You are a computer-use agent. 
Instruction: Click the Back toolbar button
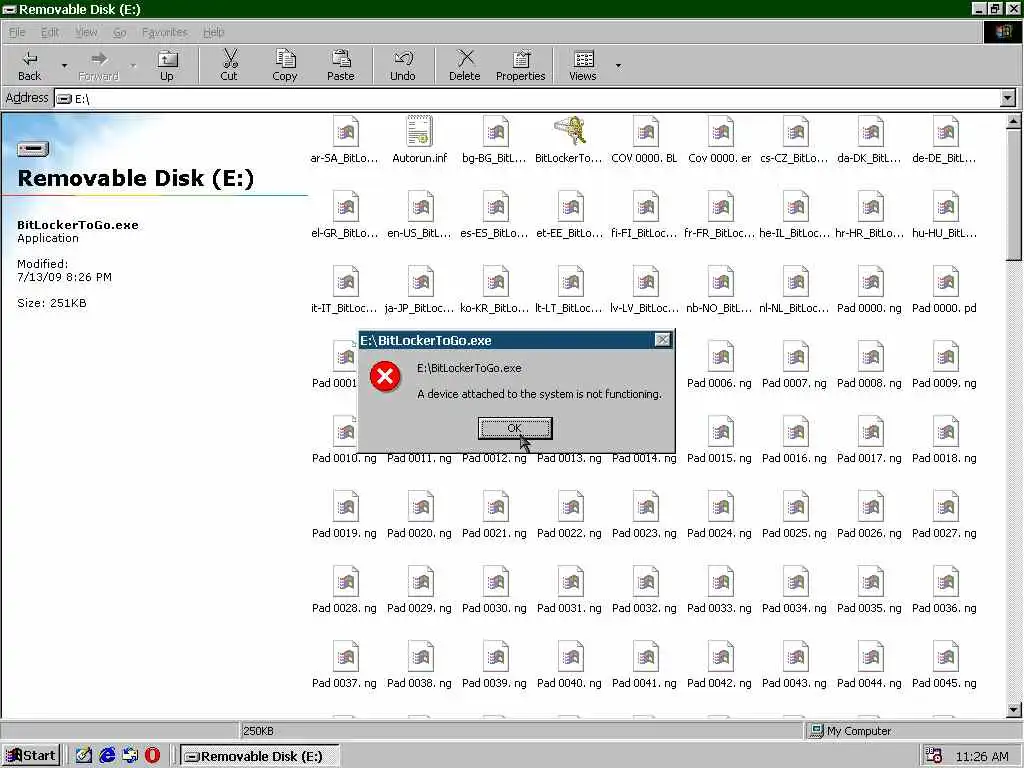(x=29, y=66)
